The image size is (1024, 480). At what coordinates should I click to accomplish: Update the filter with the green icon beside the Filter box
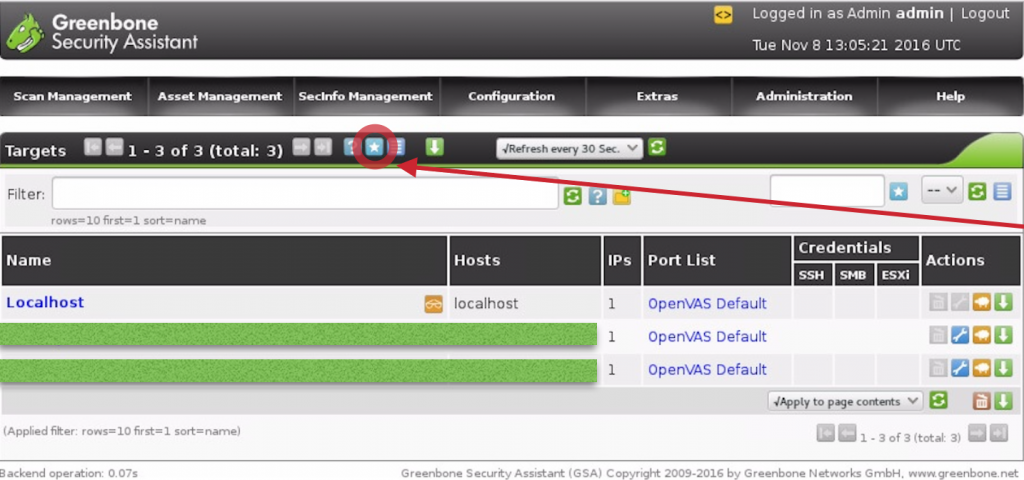pyautogui.click(x=572, y=196)
